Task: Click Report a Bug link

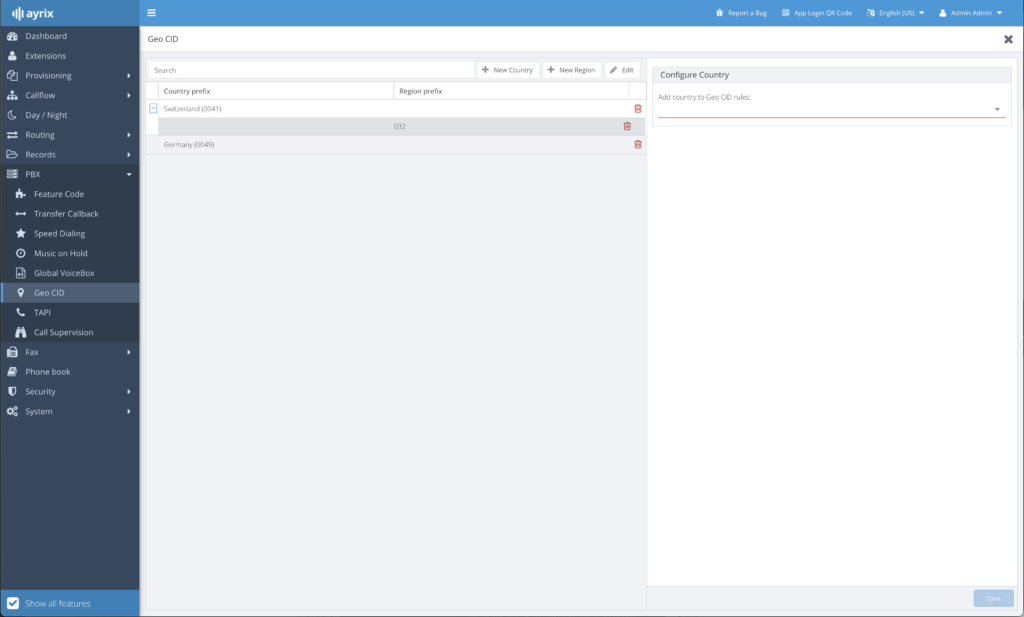Action: (741, 13)
